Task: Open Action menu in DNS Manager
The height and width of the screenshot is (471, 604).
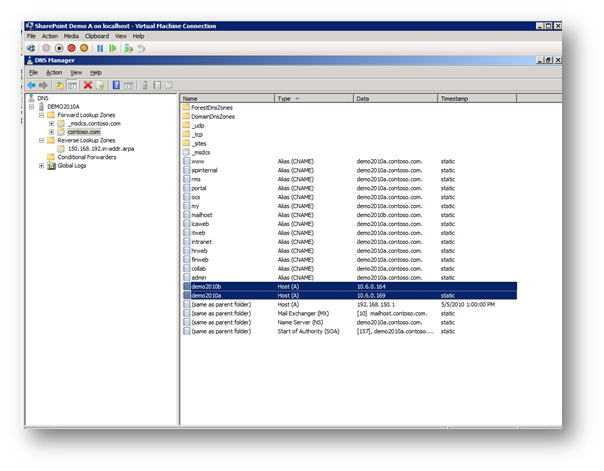Action: [54, 72]
